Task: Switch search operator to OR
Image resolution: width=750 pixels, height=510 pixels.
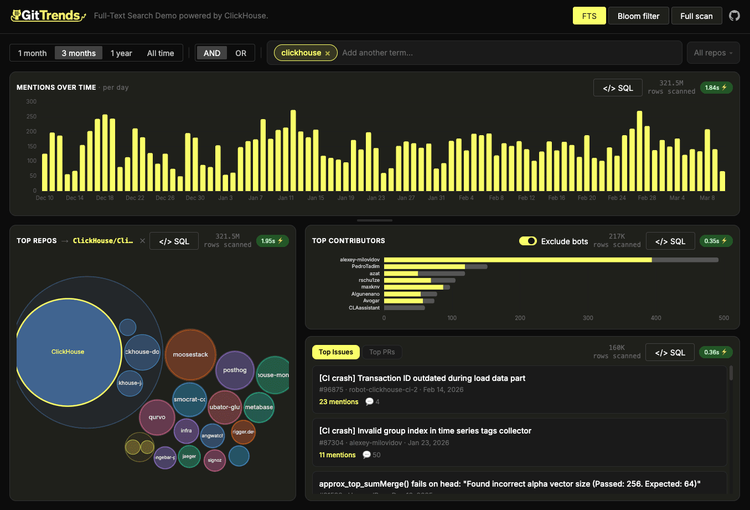Action: tap(241, 53)
